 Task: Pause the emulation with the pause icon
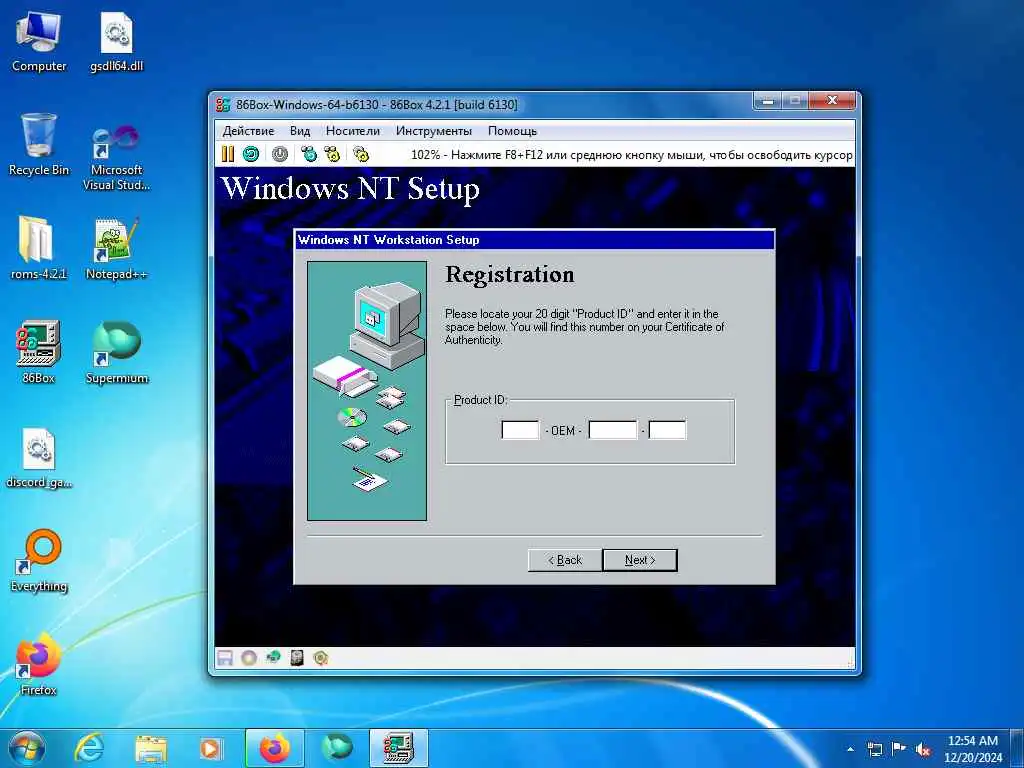(227, 154)
